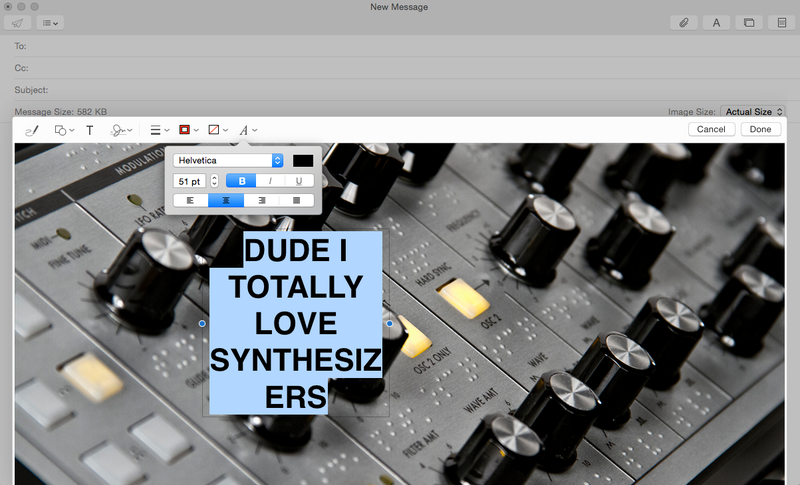Click the font size stepper arrows

point(214,181)
